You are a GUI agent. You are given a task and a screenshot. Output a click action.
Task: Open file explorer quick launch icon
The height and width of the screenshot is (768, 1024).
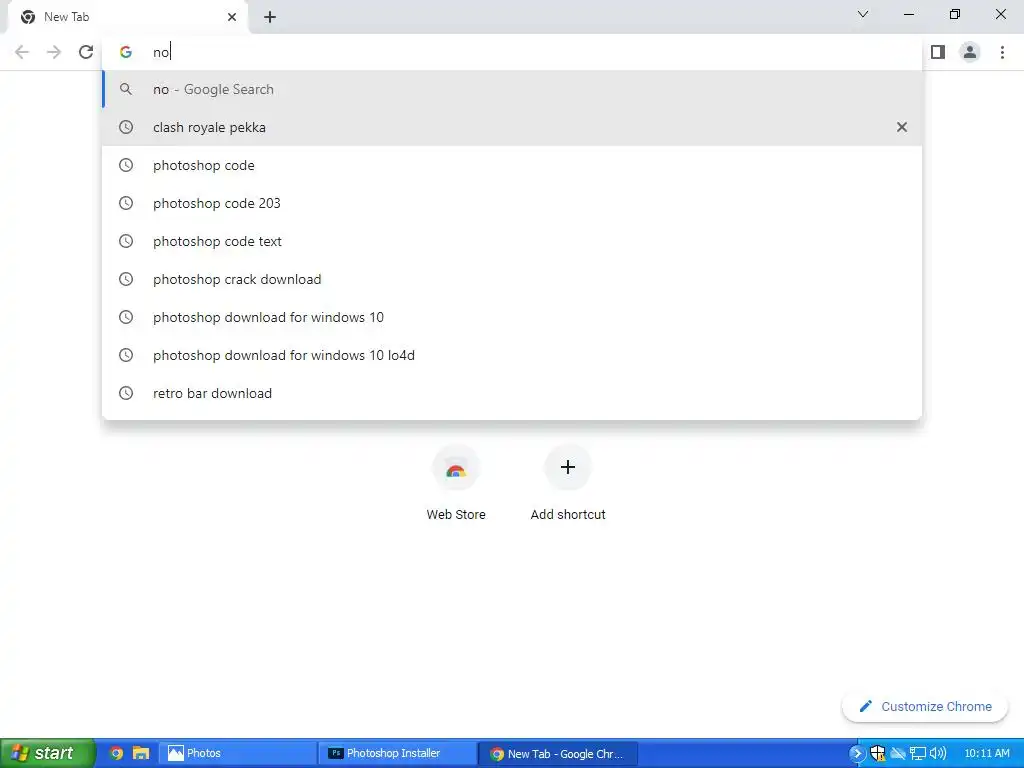pos(140,753)
